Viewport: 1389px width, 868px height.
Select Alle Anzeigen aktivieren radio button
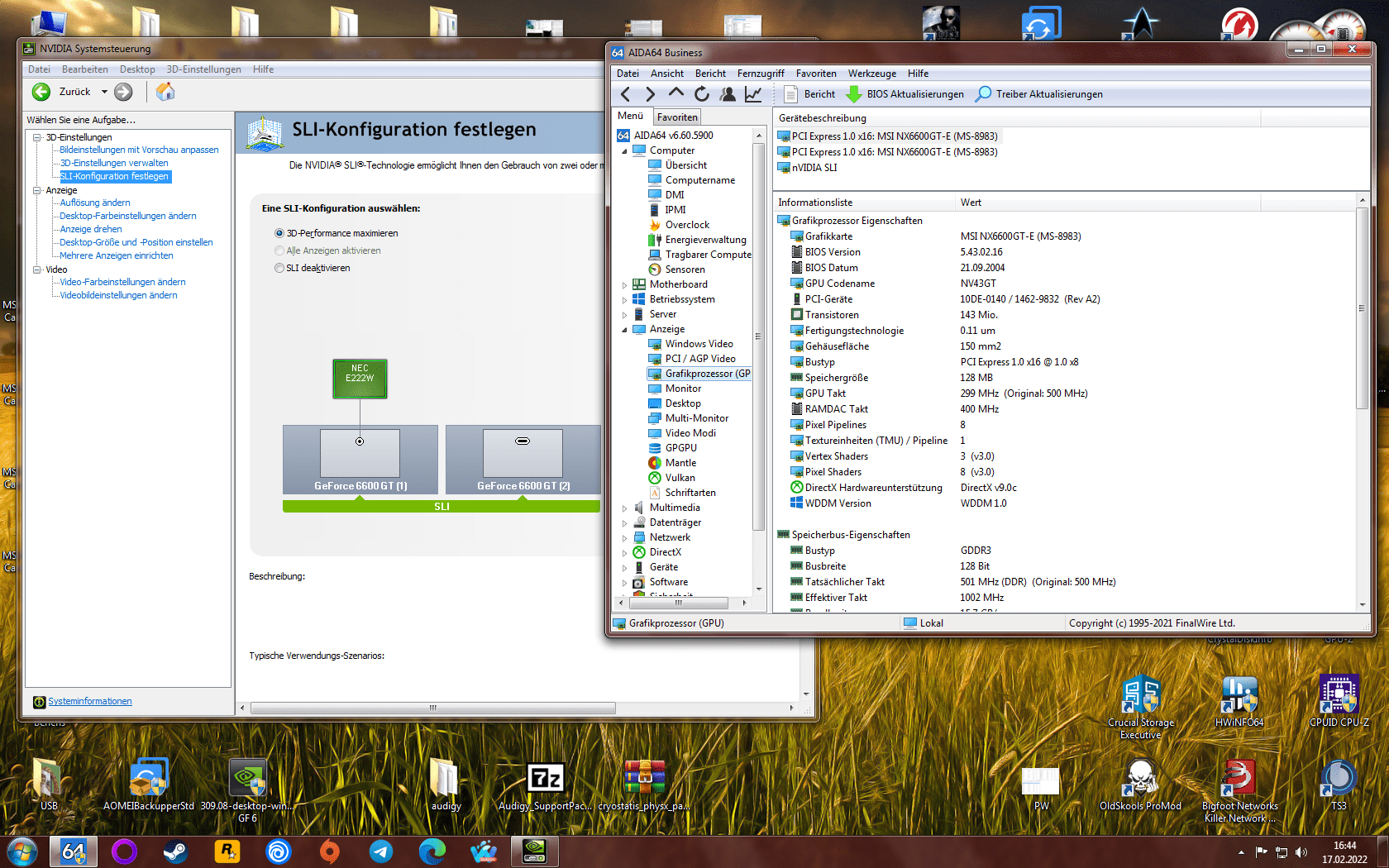(279, 250)
